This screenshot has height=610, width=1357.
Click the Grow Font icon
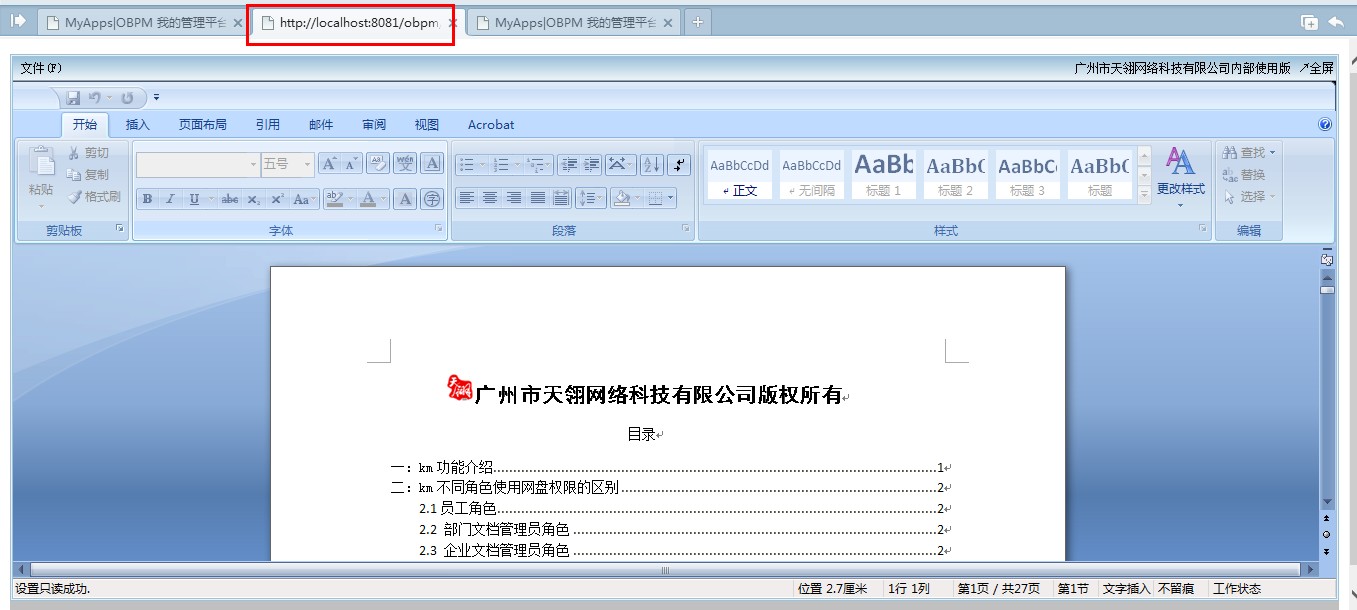329,164
